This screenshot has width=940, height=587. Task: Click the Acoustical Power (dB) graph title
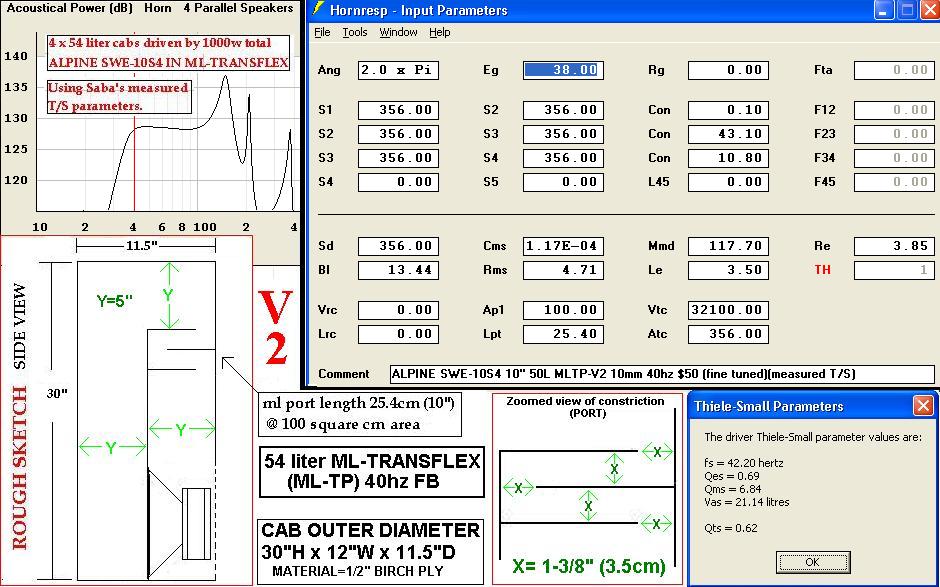point(70,8)
